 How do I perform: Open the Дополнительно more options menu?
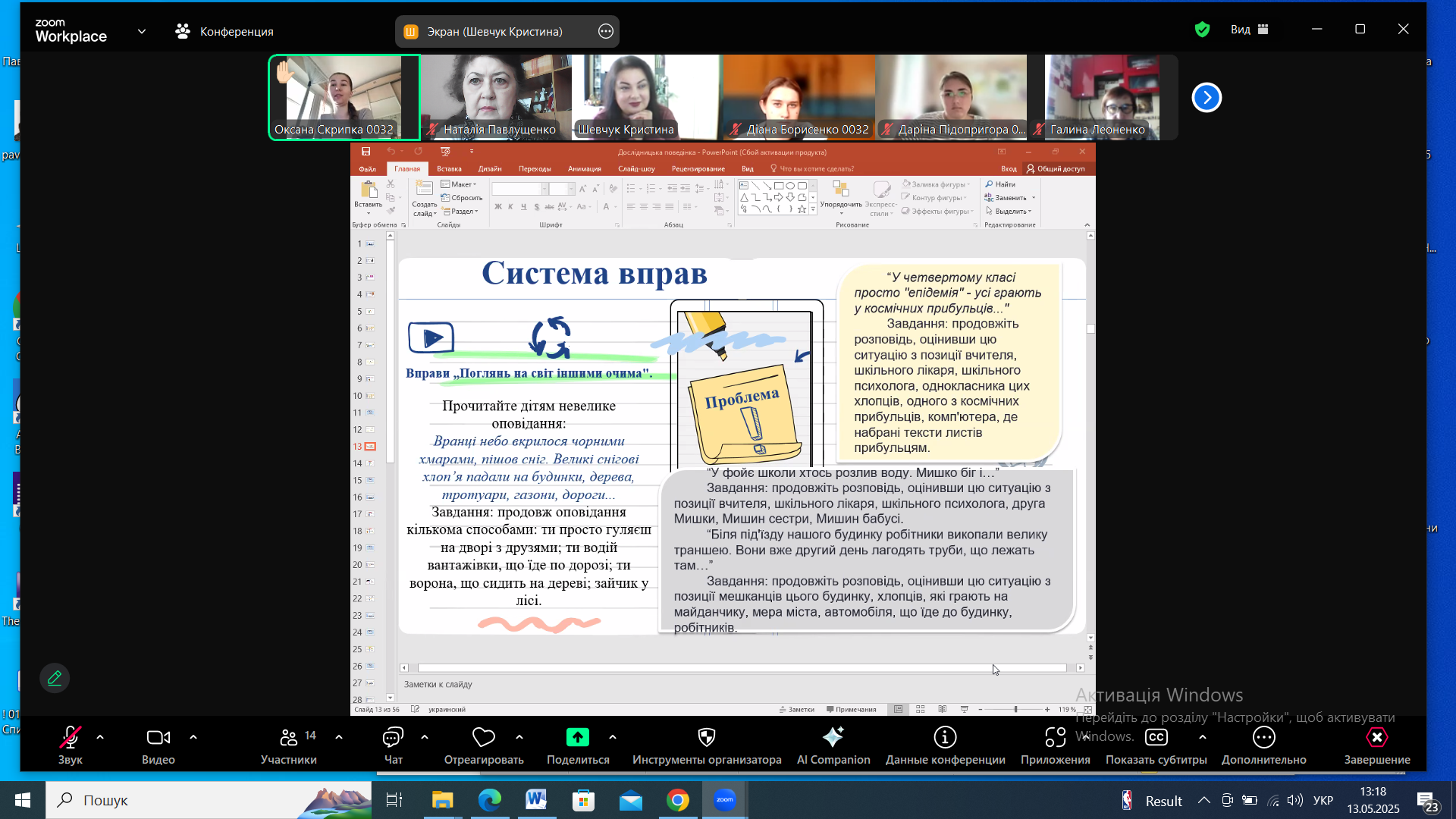tap(1263, 745)
